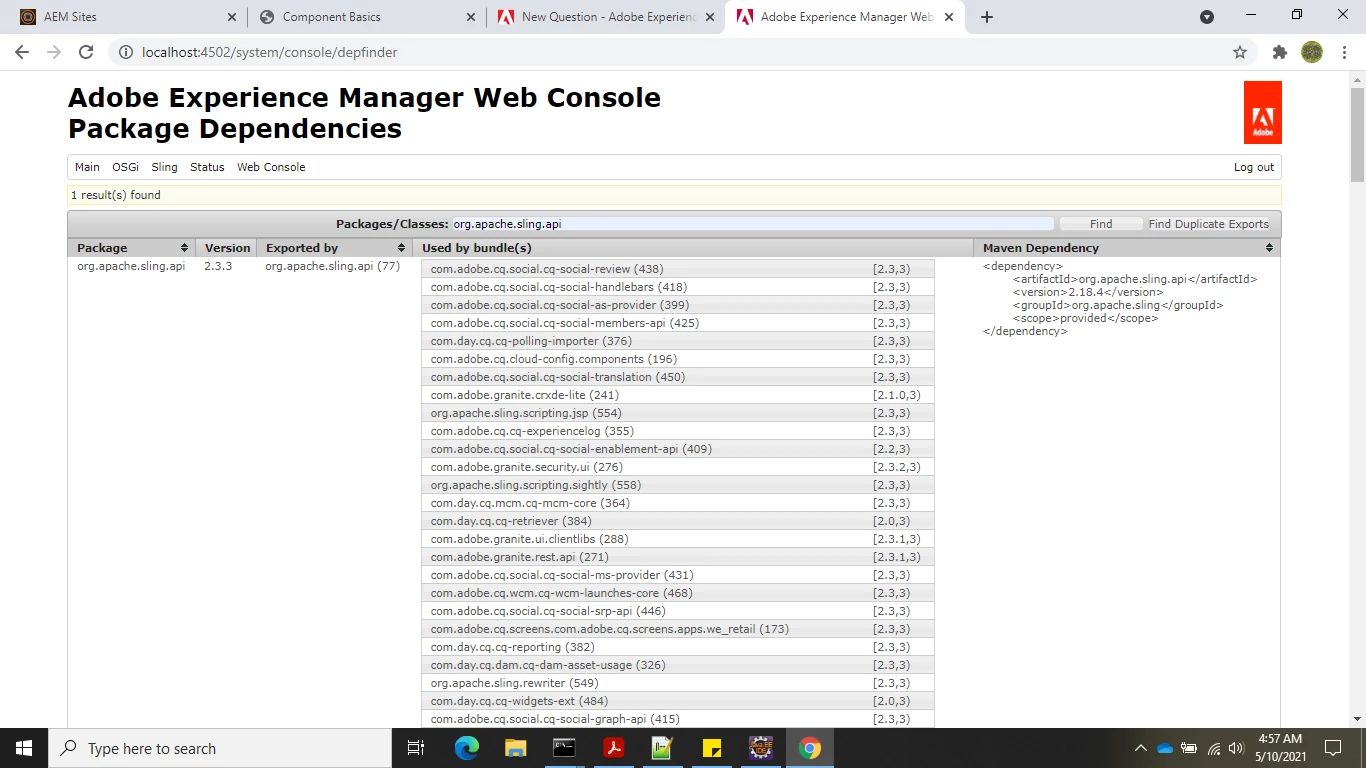Open Adobe Acrobat from the taskbar
This screenshot has width=1366, height=768.
(613, 748)
